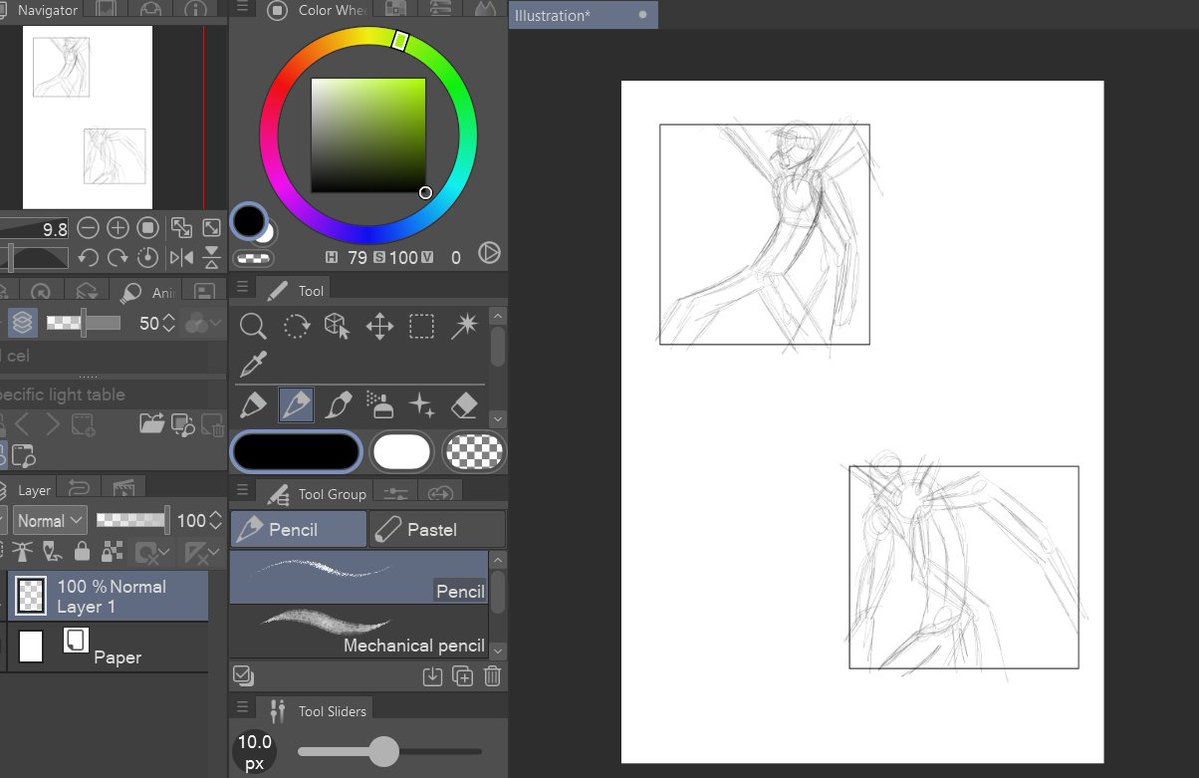This screenshot has width=1199, height=778.
Task: Delete the selected sub tool
Action: coord(492,676)
